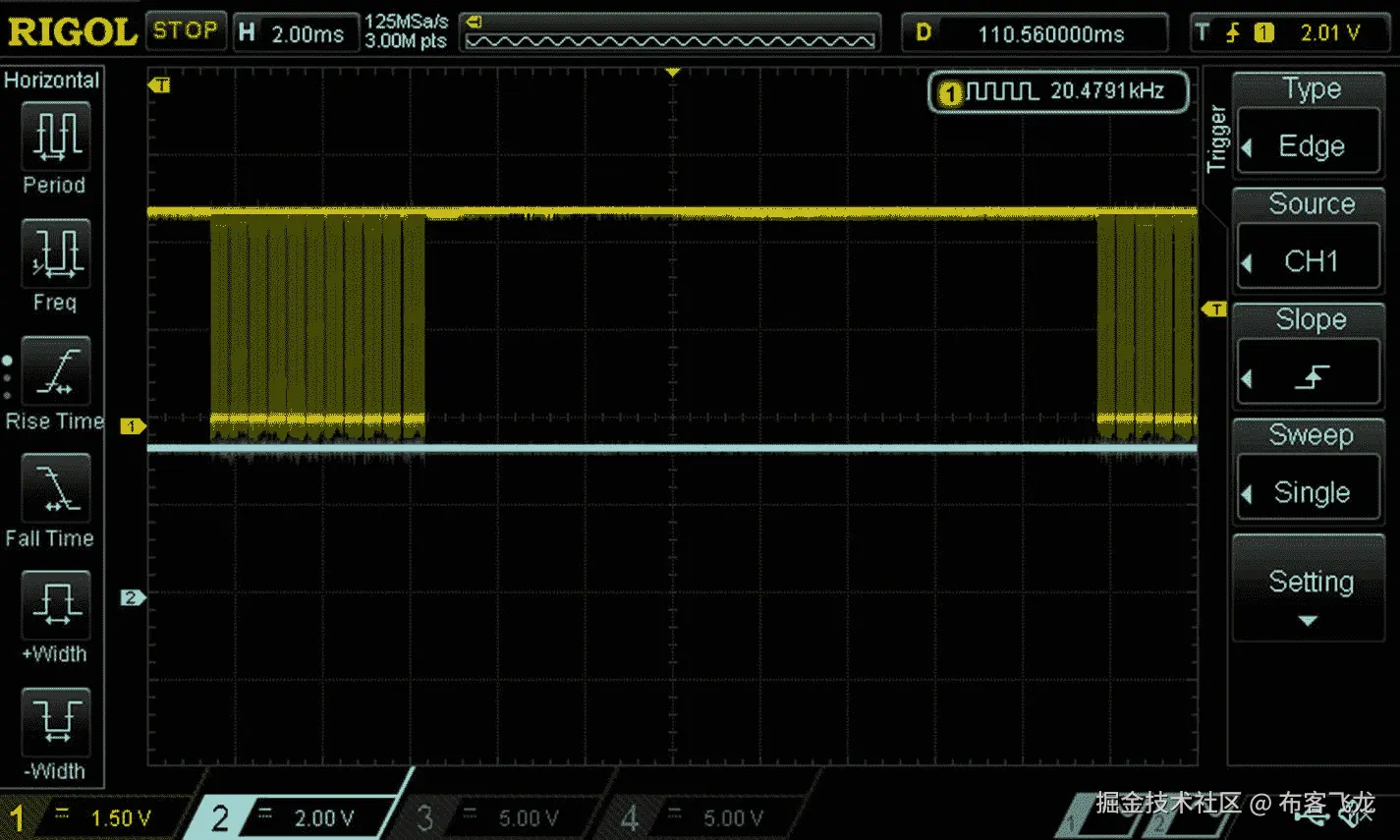This screenshot has height=840, width=1400.
Task: Select the +Width measurement icon
Action: pyautogui.click(x=55, y=604)
